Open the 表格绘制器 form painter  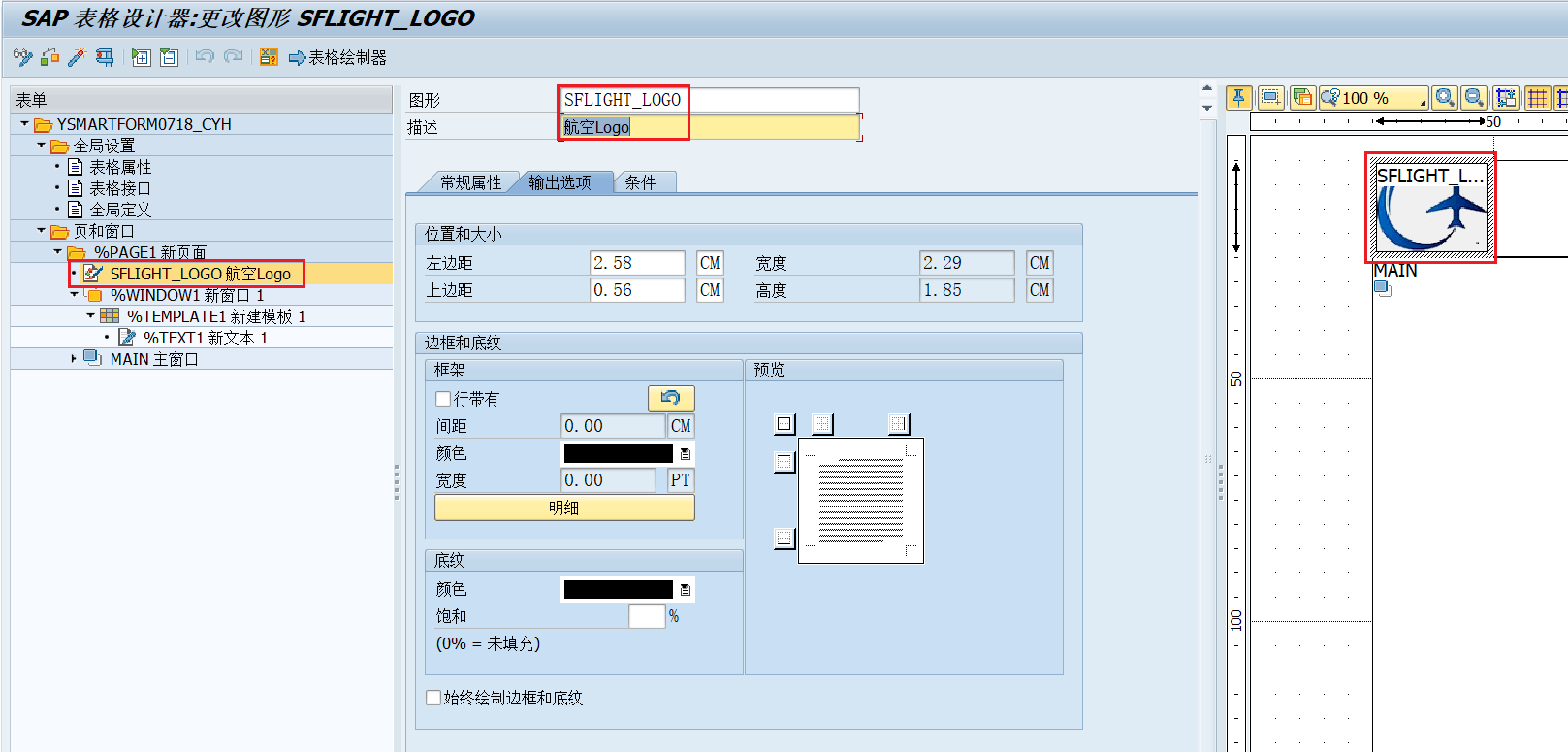pos(337,58)
